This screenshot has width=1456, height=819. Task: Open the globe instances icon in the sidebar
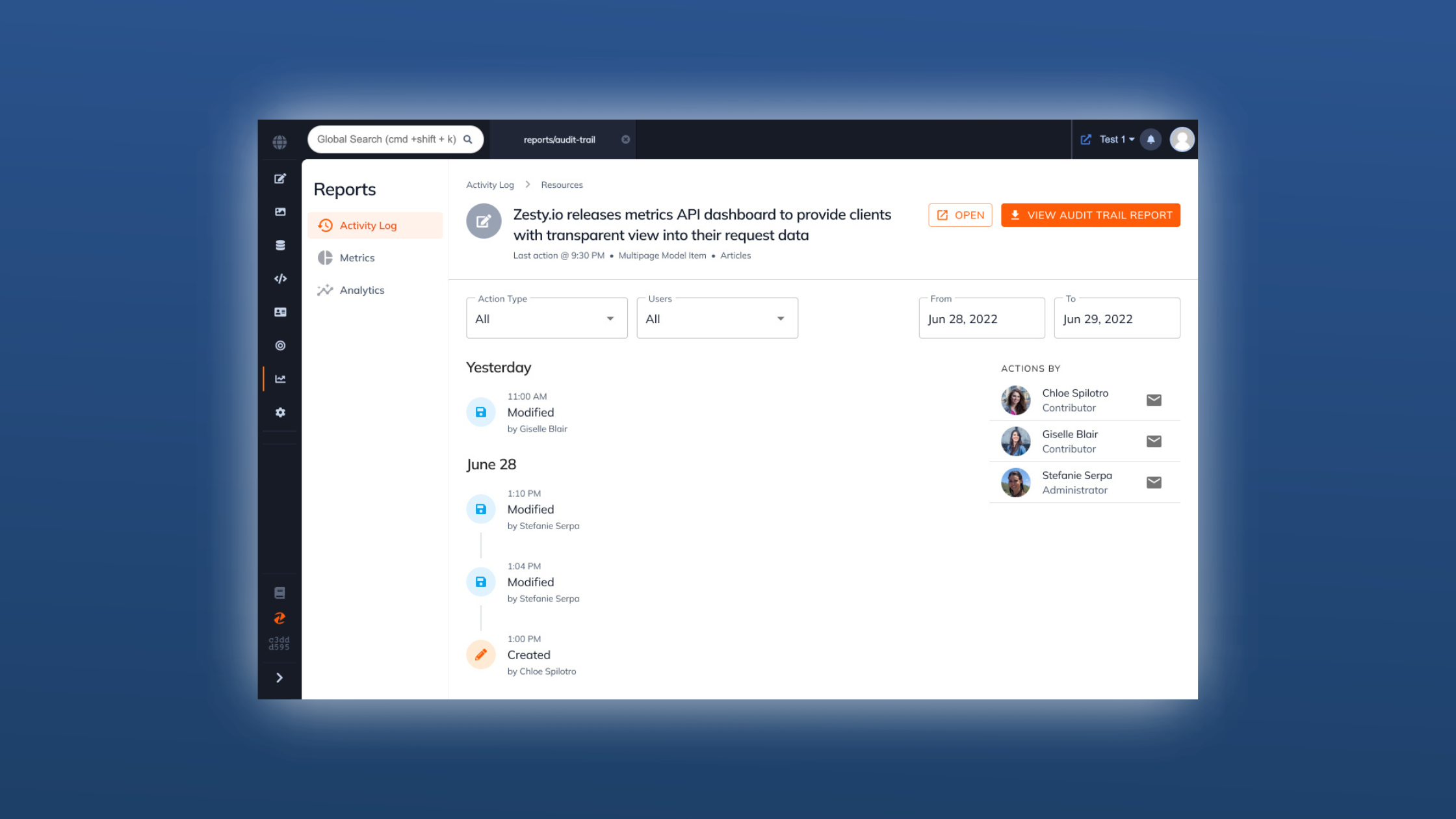click(279, 142)
